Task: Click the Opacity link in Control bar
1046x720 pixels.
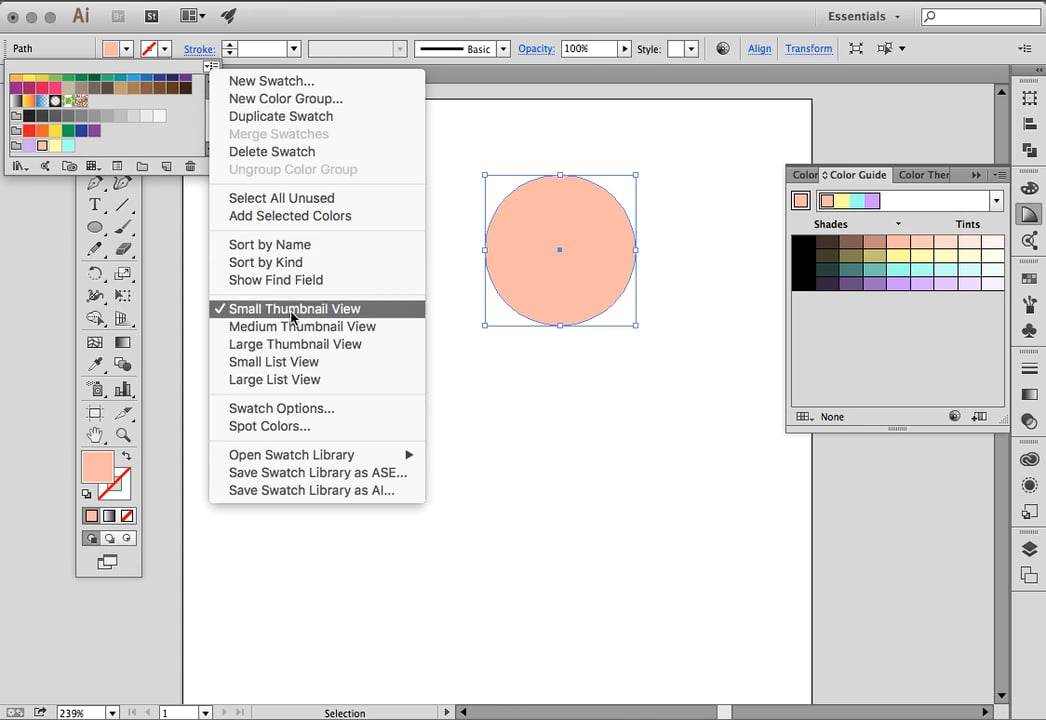Action: click(x=536, y=49)
